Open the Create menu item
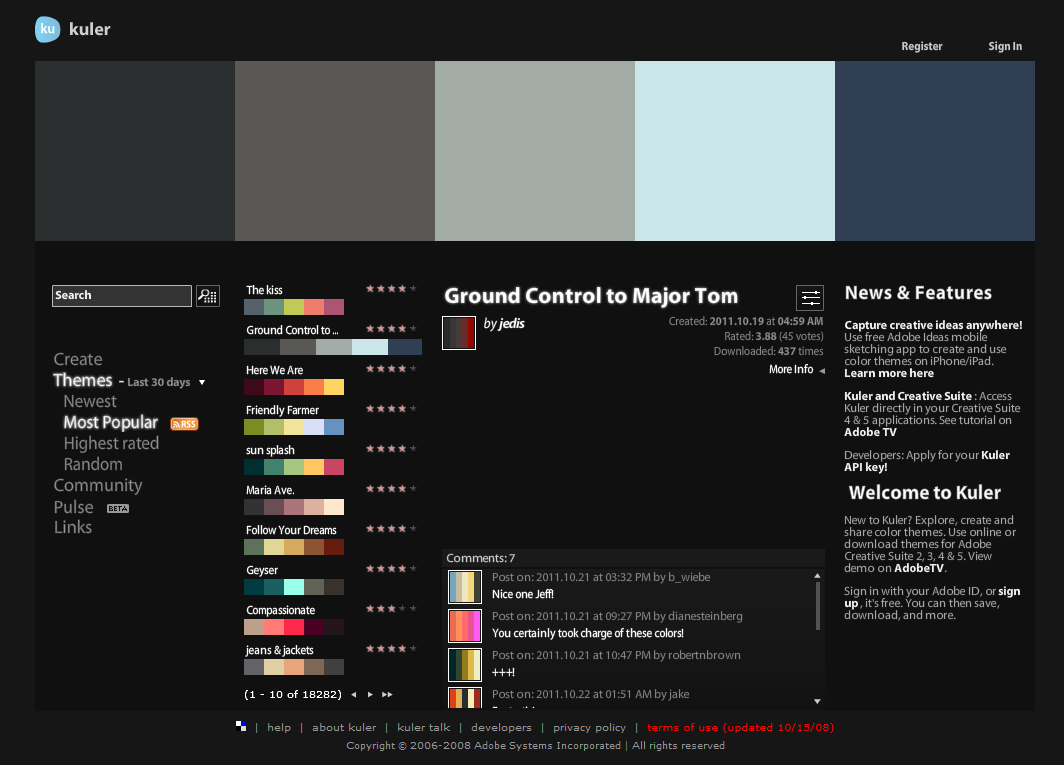Image resolution: width=1064 pixels, height=765 pixels. (x=78, y=359)
